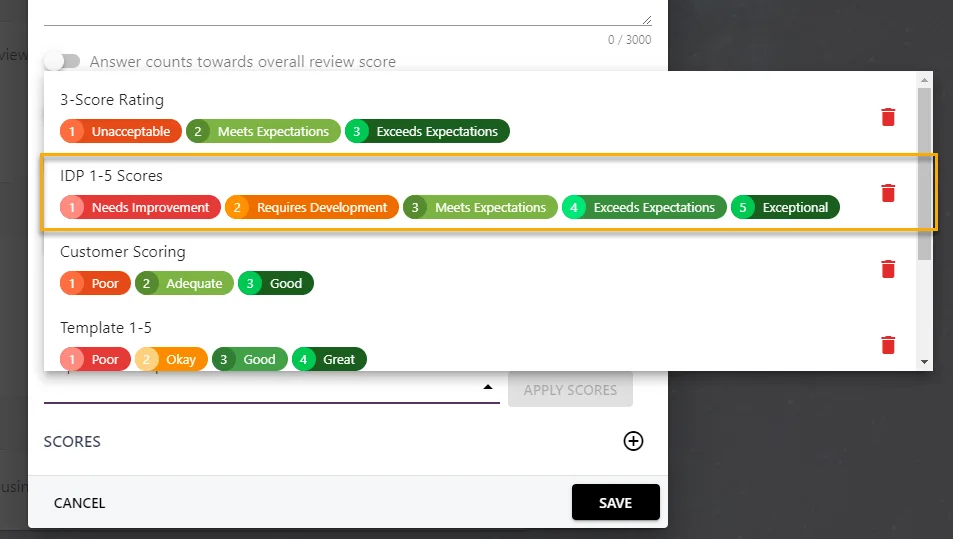Click the Good chip in Customer Scoring
This screenshot has width=953, height=539.
click(x=276, y=283)
